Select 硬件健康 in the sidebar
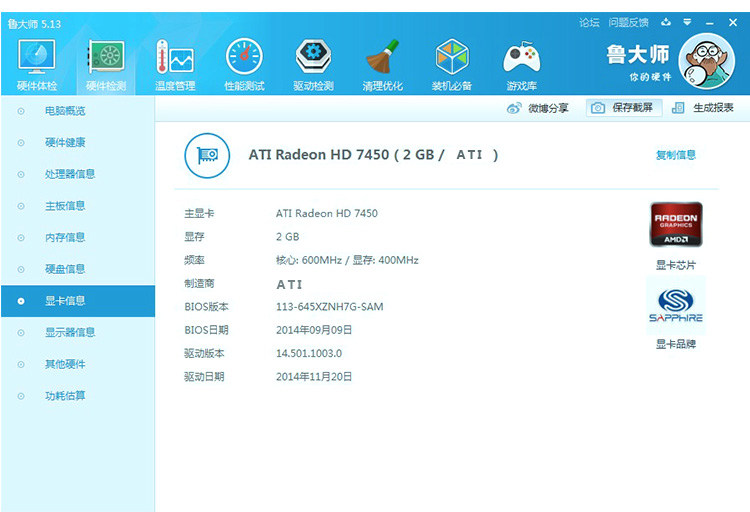The width and height of the screenshot is (750, 512). [78, 143]
